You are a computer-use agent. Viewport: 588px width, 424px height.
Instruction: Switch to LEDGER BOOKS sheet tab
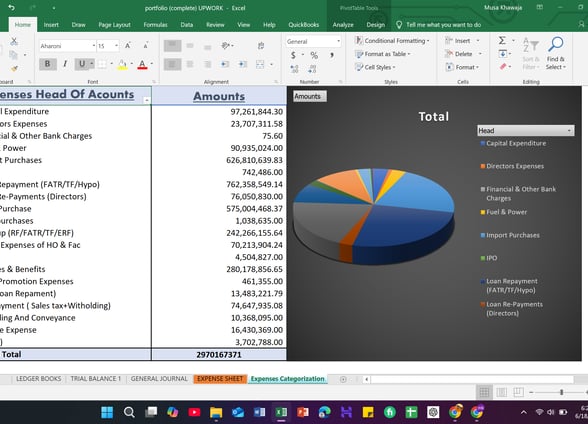coord(38,379)
